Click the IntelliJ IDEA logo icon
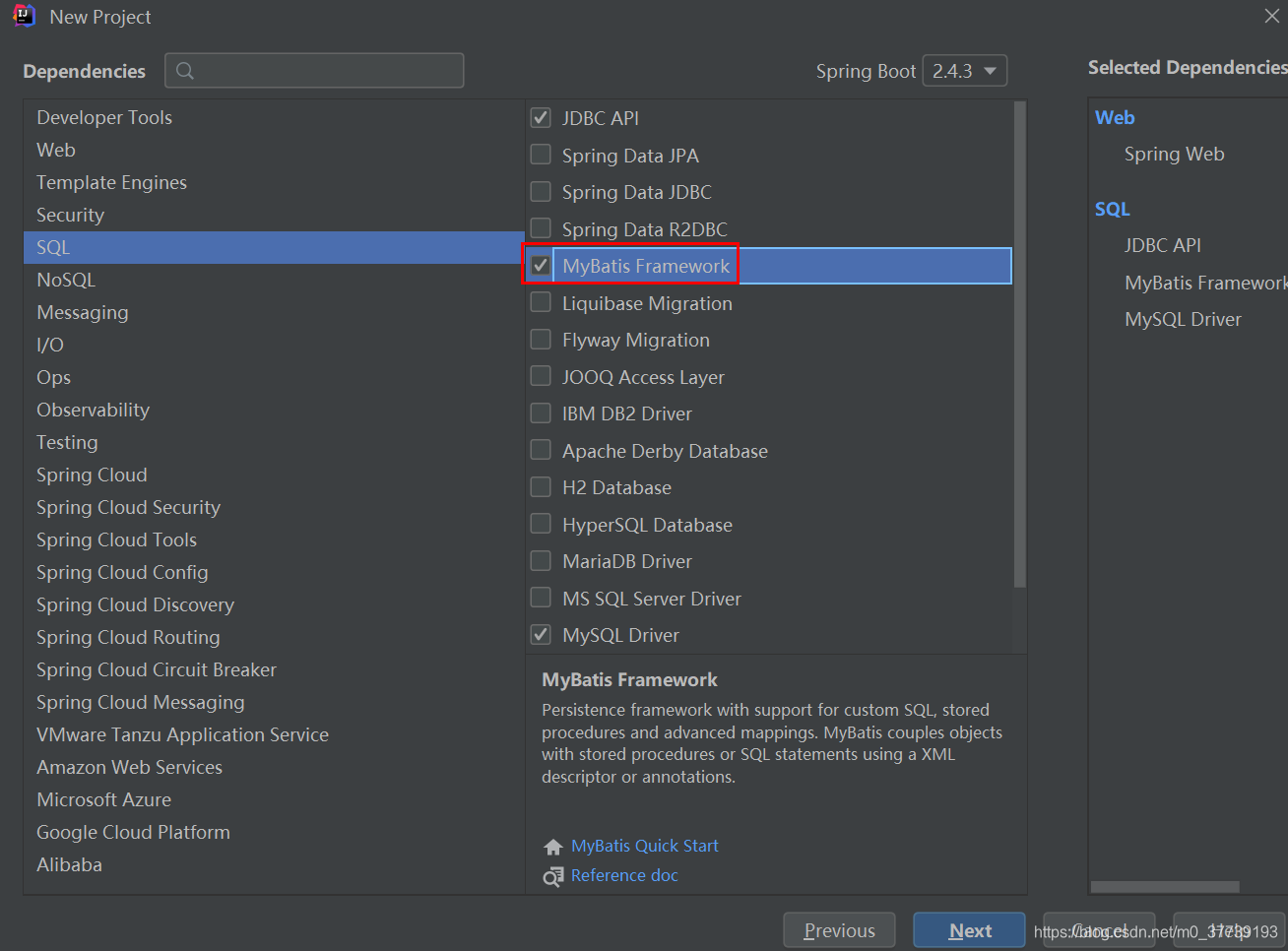 tap(24, 16)
